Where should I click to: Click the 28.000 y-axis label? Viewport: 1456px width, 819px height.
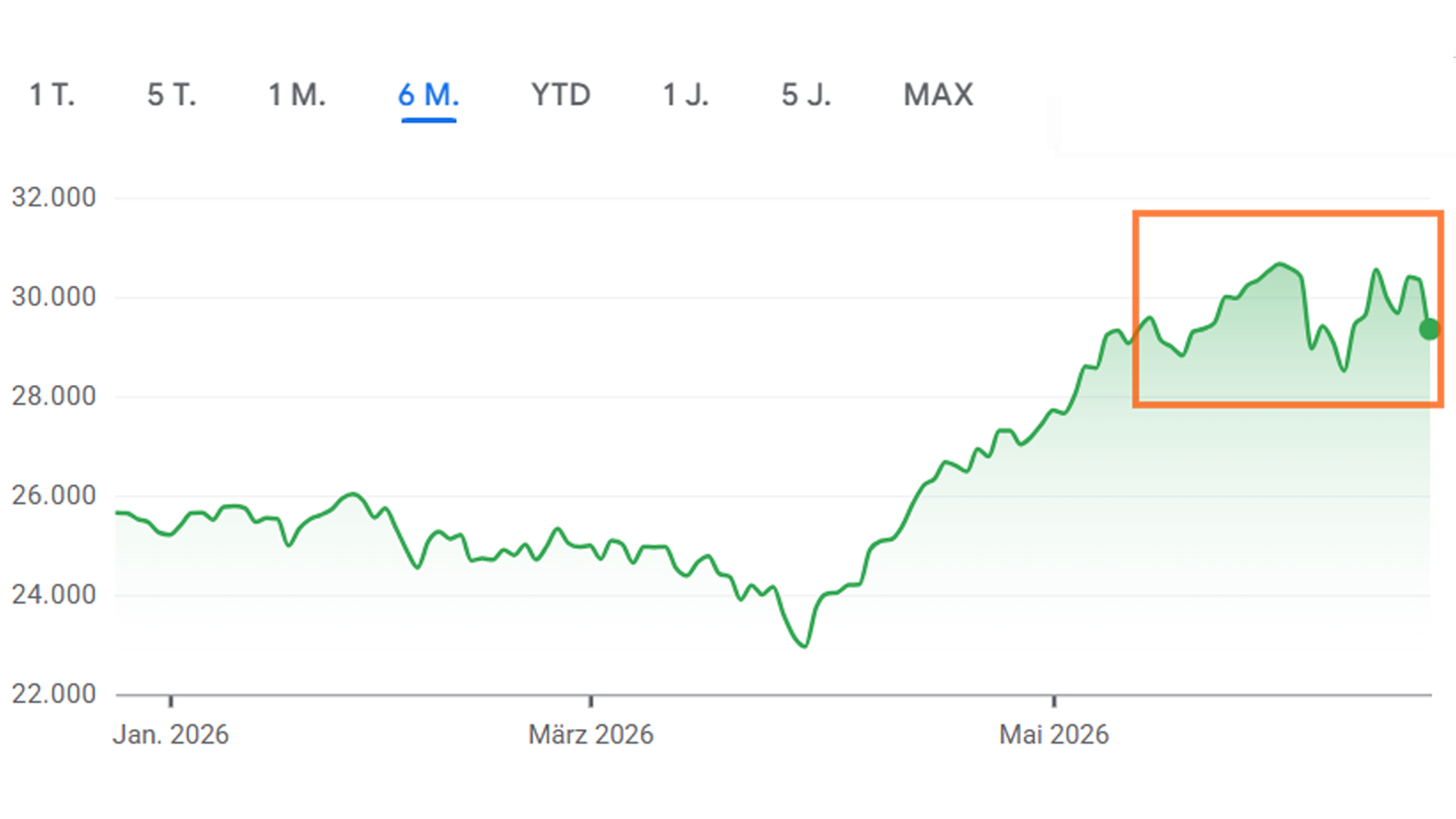tap(54, 396)
